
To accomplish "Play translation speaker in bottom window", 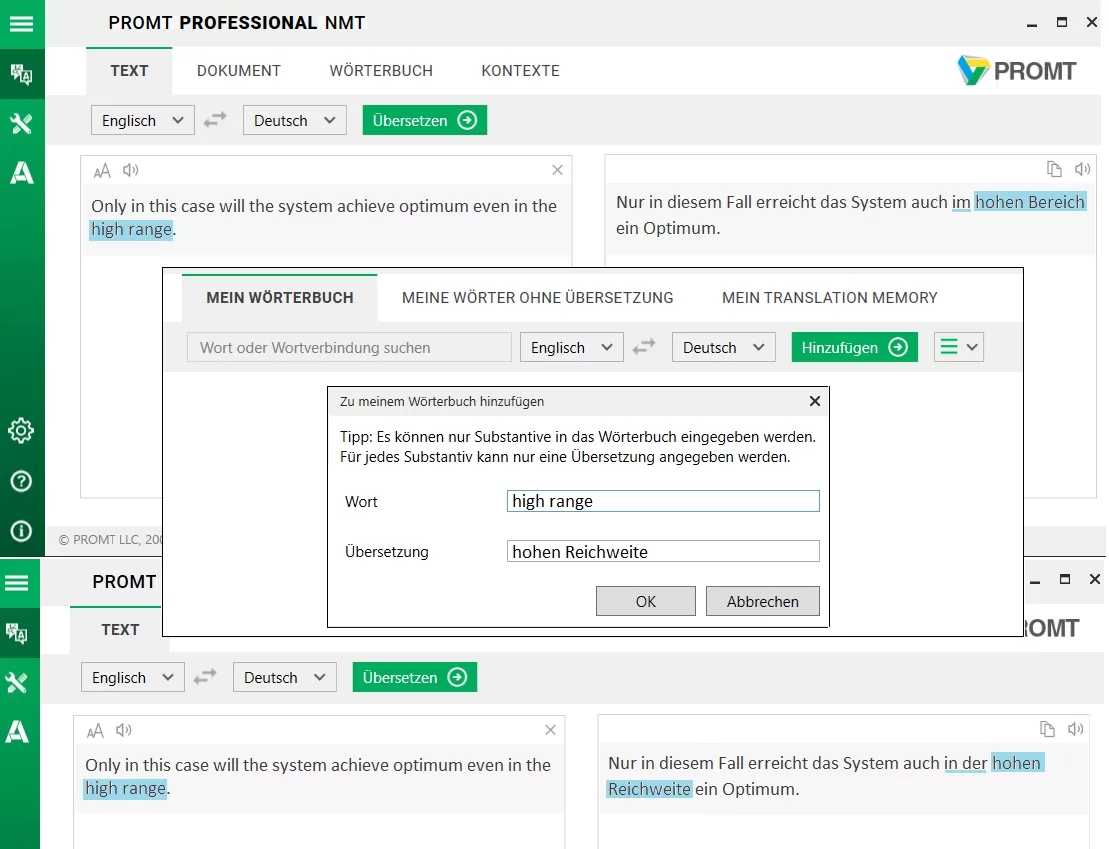I will point(1075,729).
